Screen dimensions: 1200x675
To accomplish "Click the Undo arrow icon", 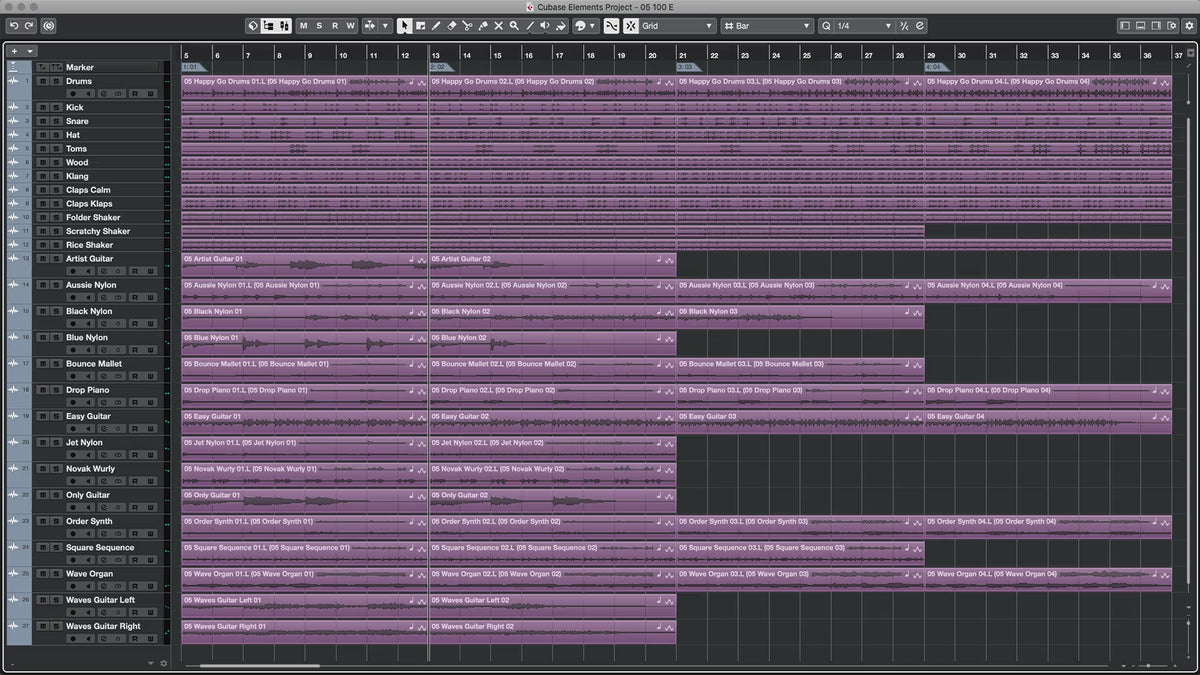I will [14, 25].
